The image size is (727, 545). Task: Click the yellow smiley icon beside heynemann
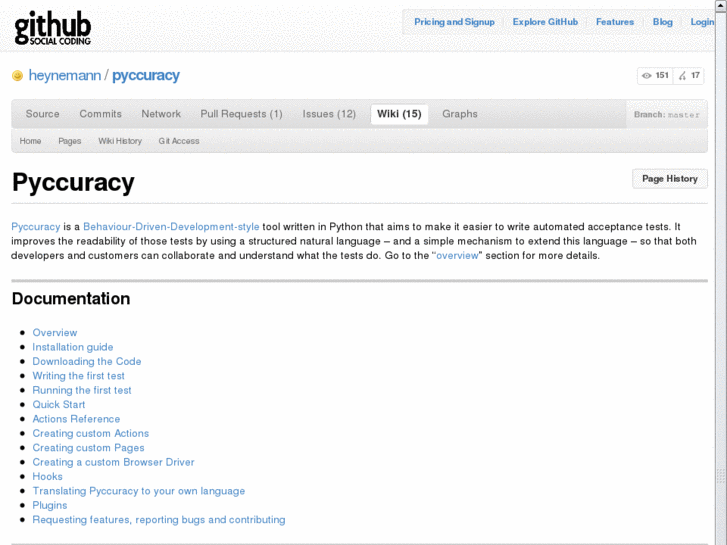[x=17, y=76]
